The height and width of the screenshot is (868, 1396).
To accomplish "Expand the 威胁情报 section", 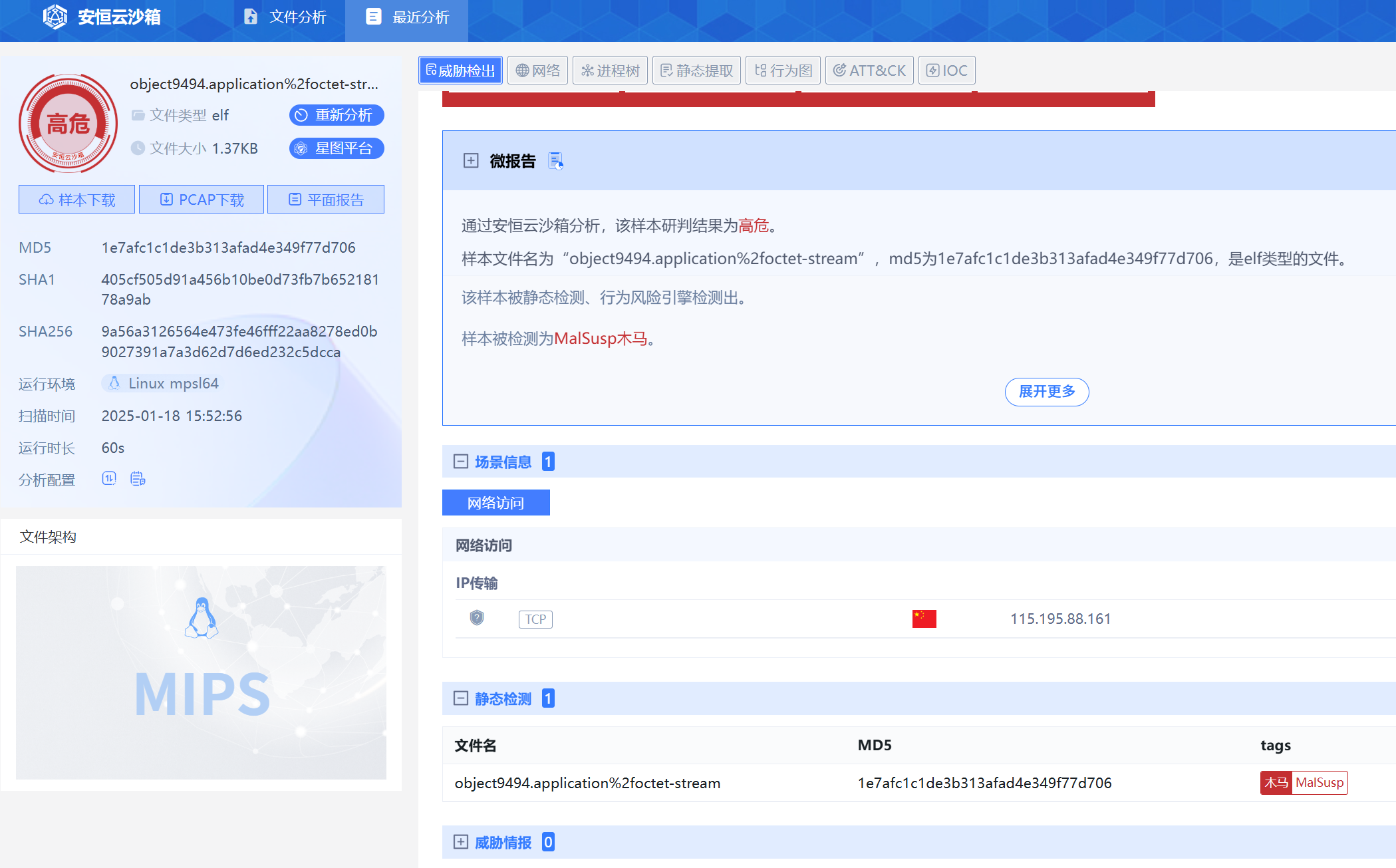I will tap(461, 842).
